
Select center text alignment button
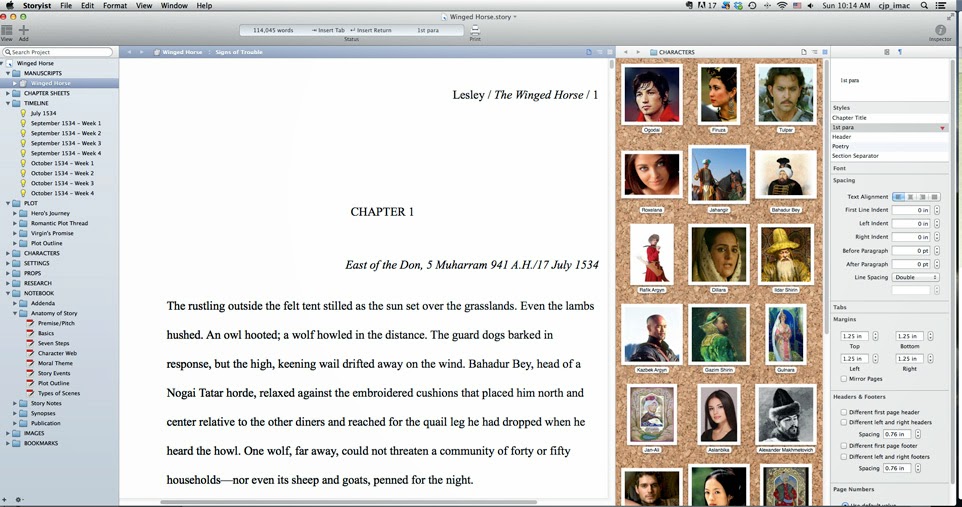(910, 197)
